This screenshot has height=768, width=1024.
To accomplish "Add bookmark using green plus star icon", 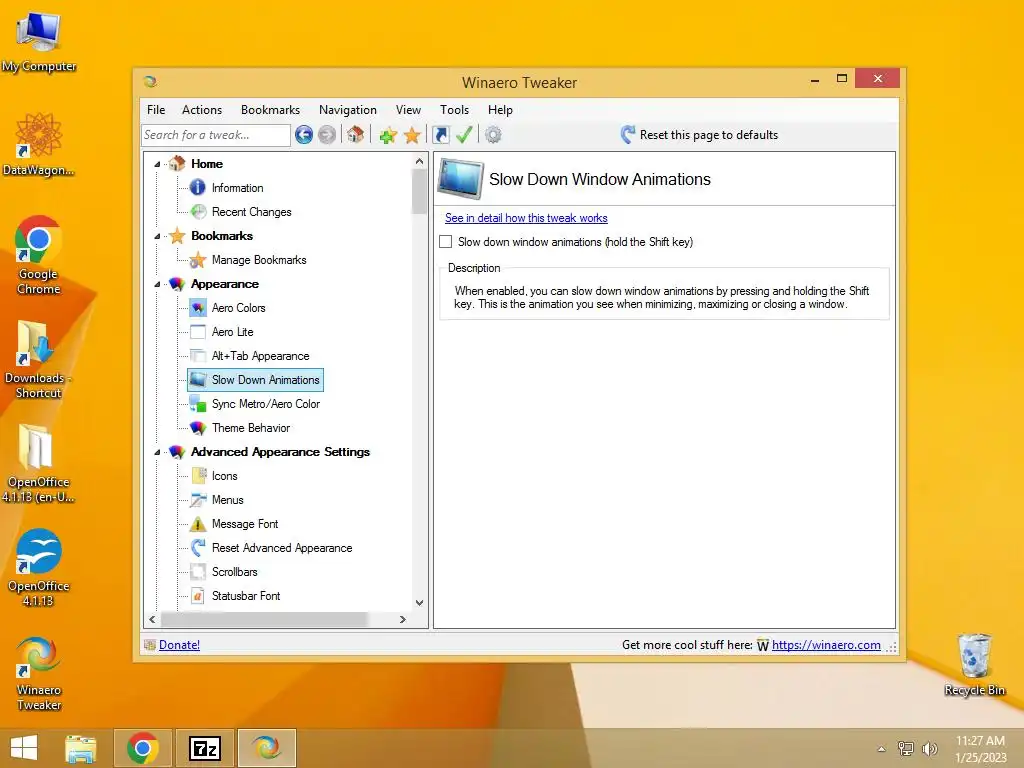I will click(388, 135).
